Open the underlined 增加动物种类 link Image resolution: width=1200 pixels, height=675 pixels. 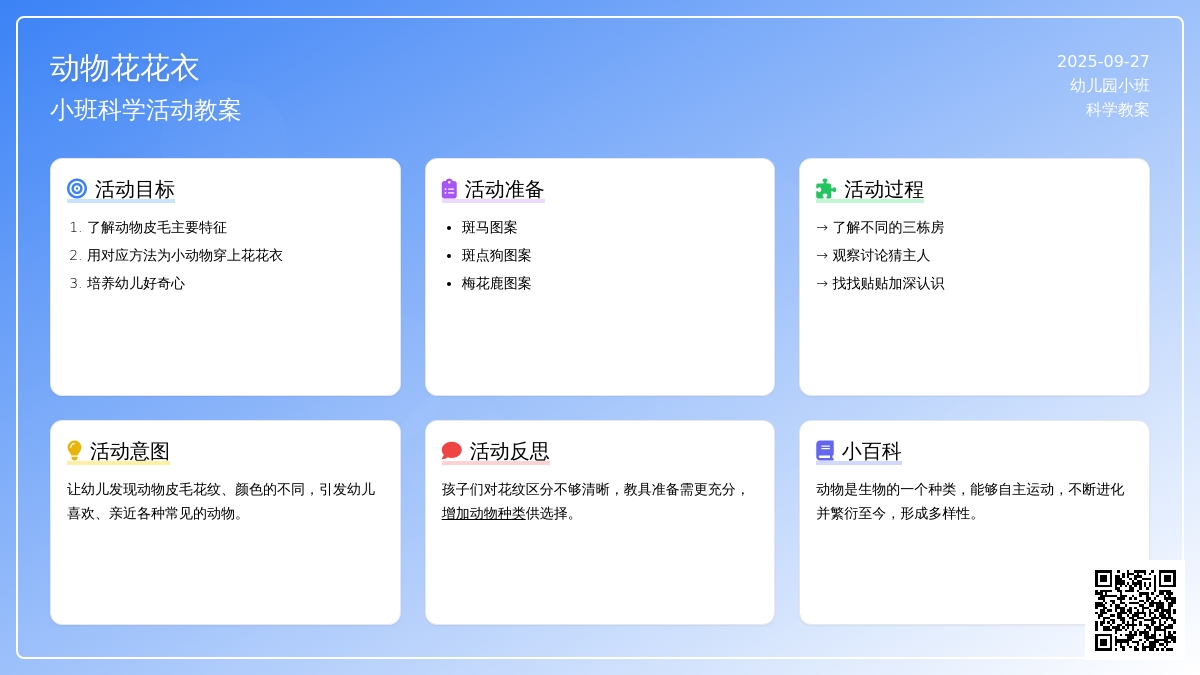pyautogui.click(x=483, y=513)
